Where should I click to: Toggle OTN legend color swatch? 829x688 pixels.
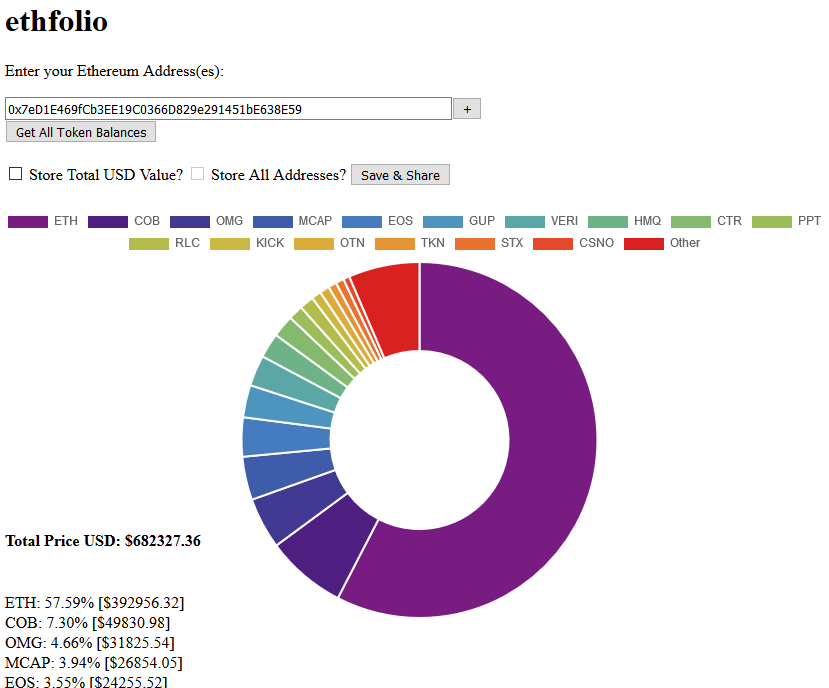click(x=314, y=244)
